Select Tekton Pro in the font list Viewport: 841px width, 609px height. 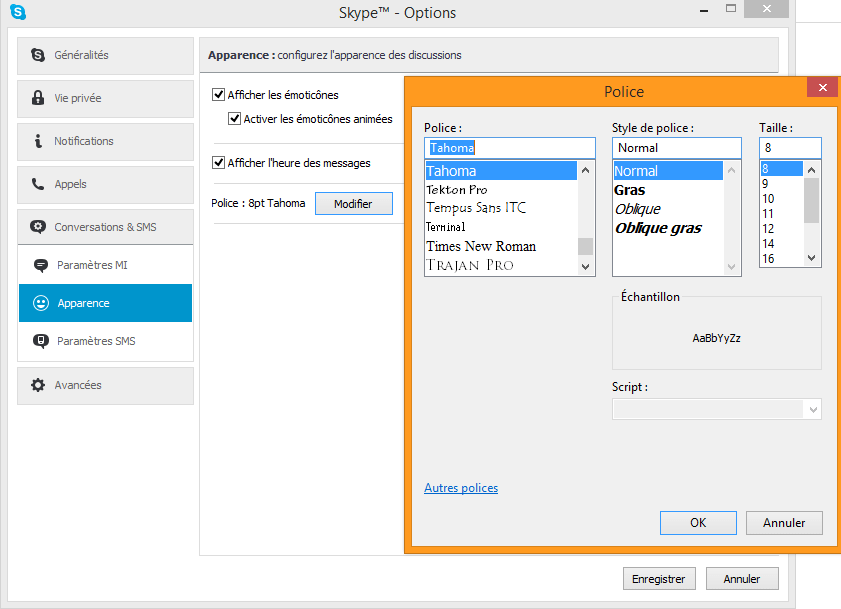click(501, 189)
